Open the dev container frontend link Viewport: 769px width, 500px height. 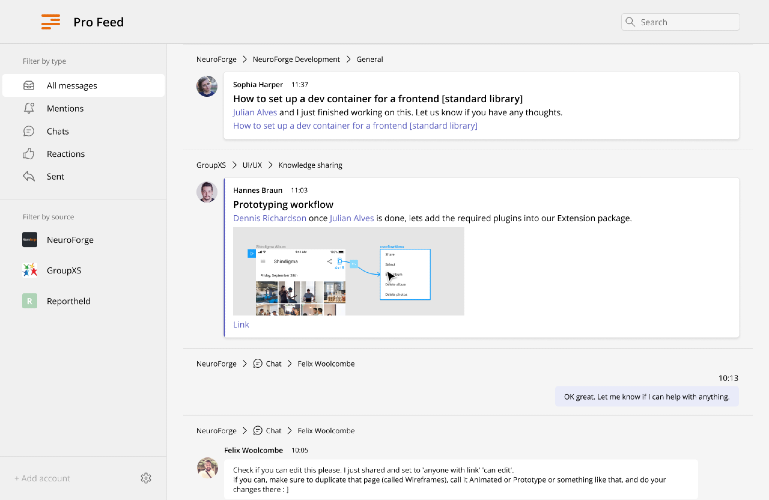click(x=355, y=125)
